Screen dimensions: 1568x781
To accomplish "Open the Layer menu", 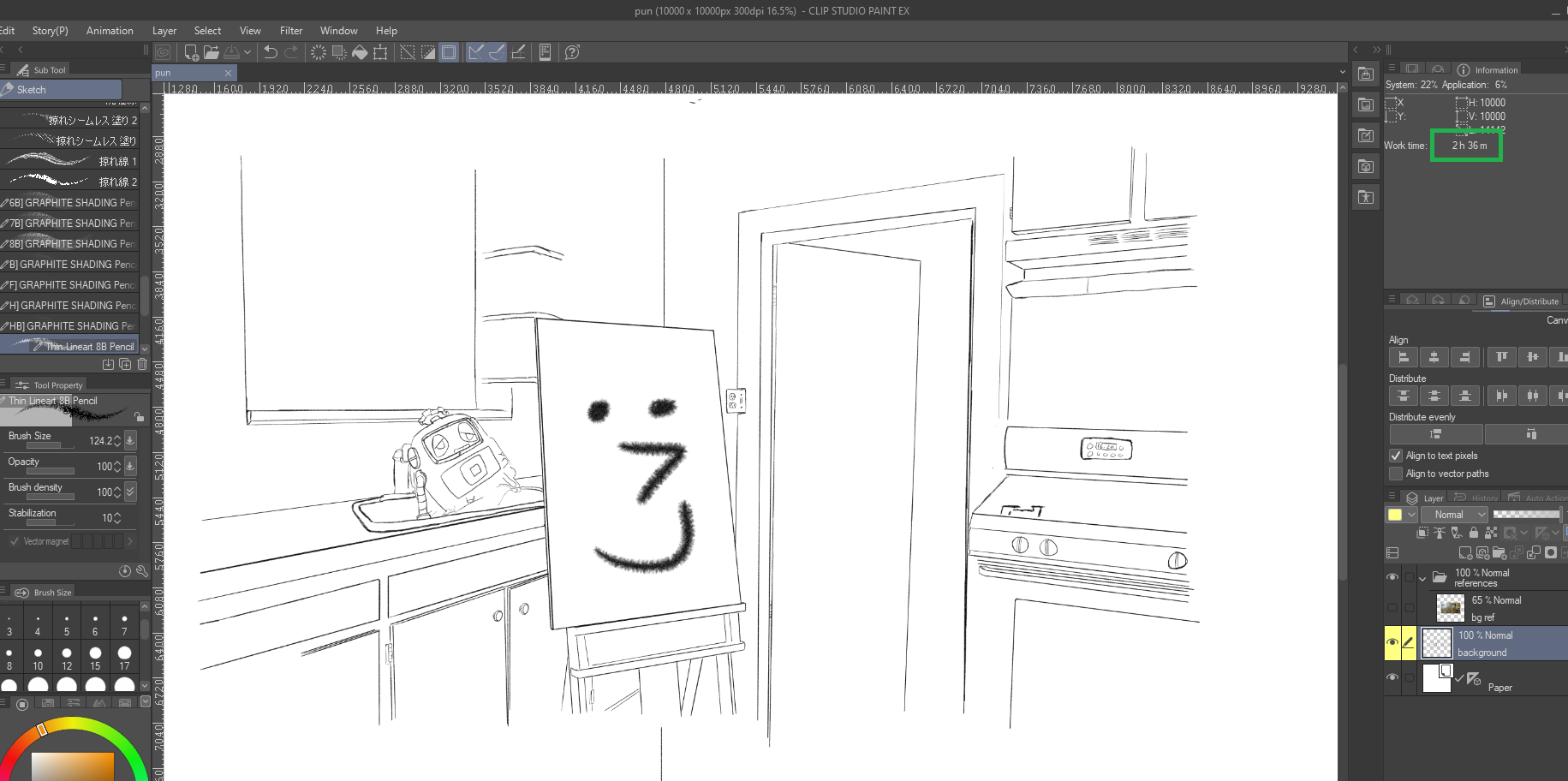I will pyautogui.click(x=164, y=31).
